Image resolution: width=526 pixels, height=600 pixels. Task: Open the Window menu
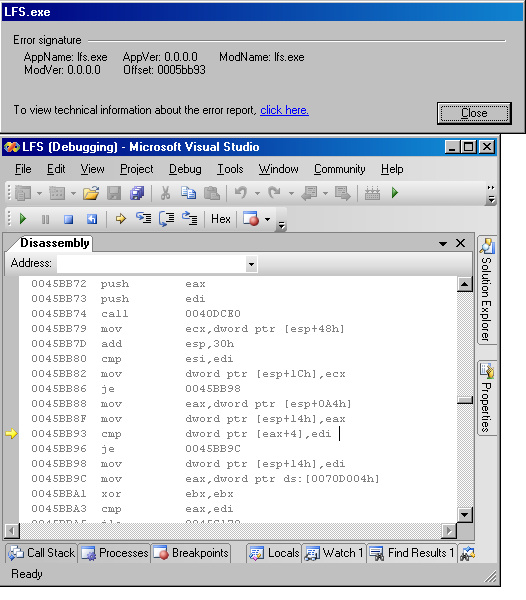click(x=278, y=169)
